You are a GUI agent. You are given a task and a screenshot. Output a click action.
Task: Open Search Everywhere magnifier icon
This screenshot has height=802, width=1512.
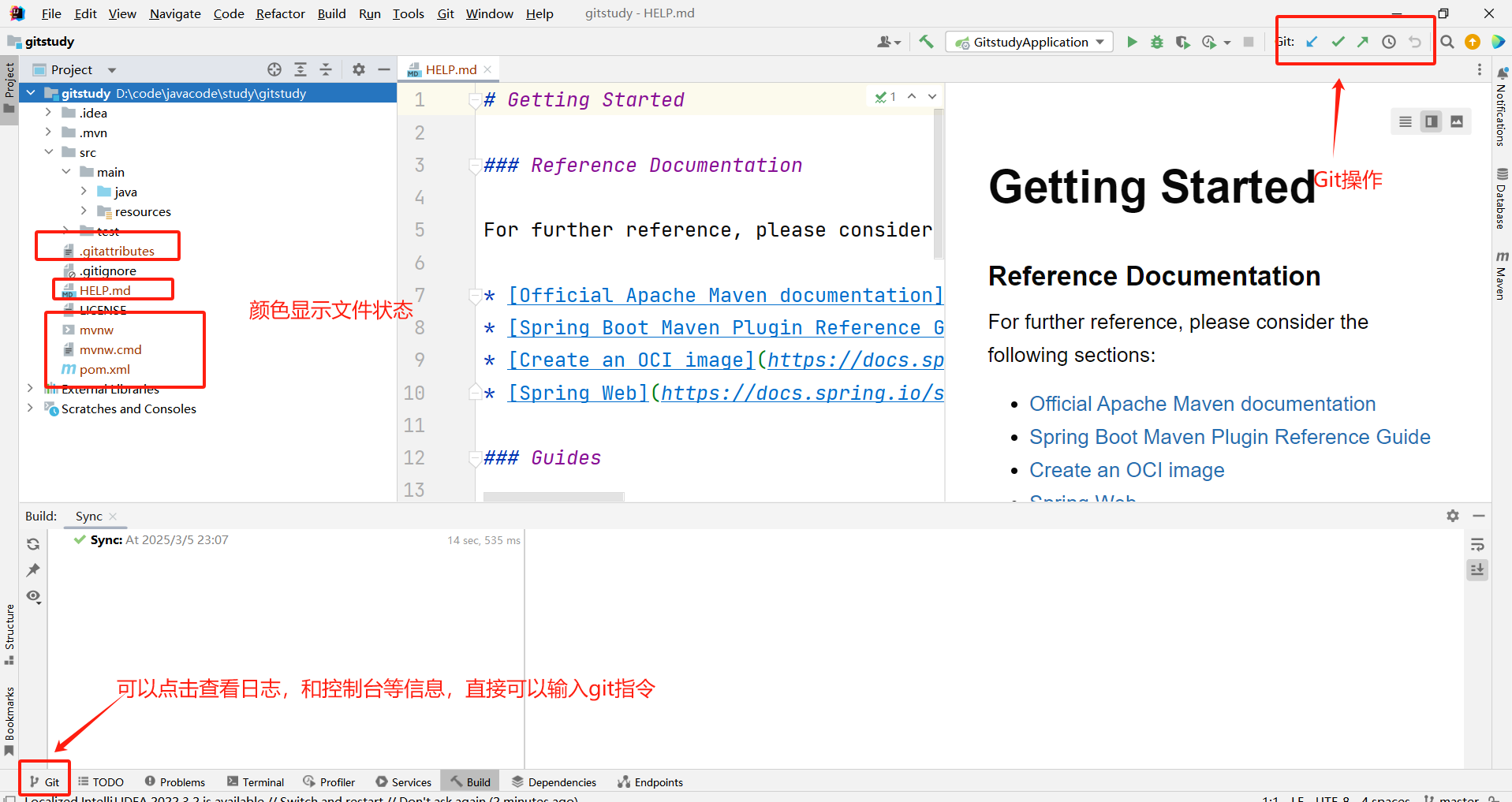1447,42
